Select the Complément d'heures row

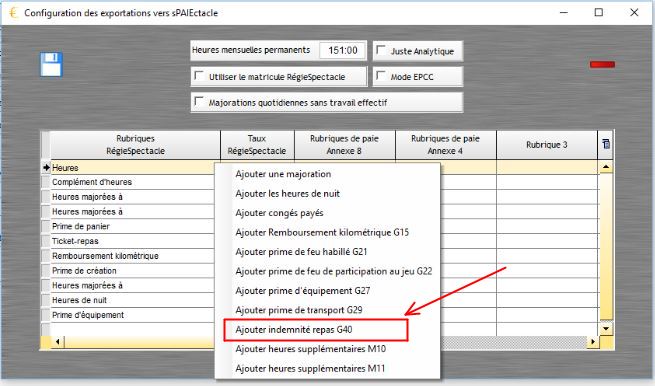click(x=132, y=182)
